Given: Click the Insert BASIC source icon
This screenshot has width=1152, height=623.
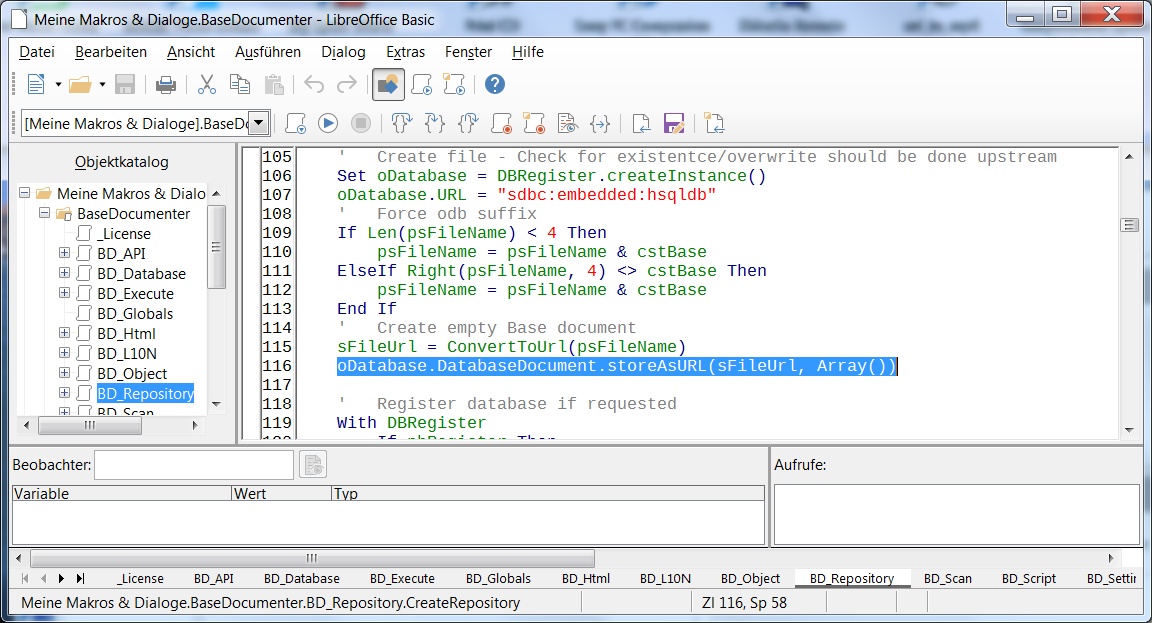Looking at the screenshot, I should (x=641, y=123).
